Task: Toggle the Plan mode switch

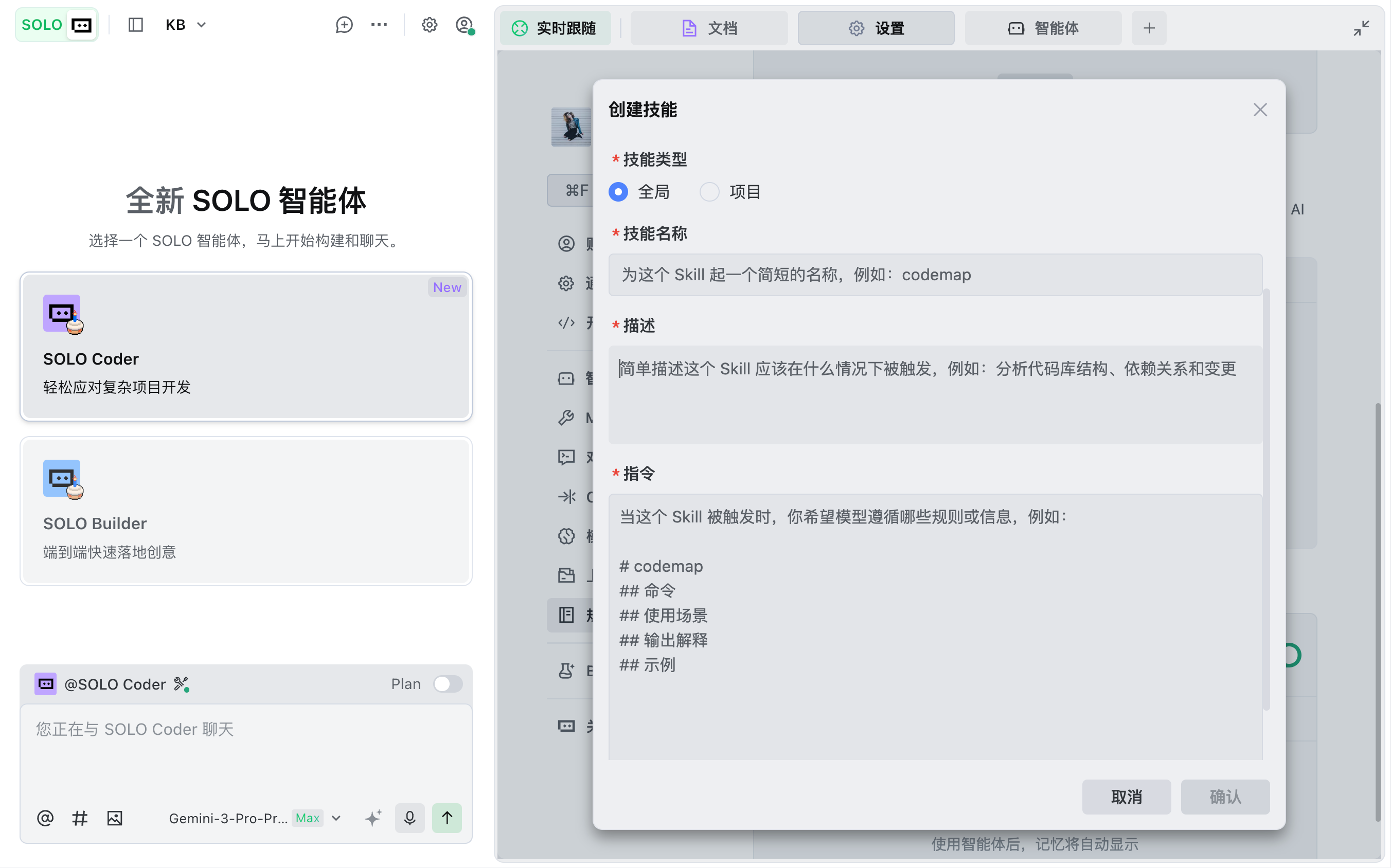Action: [x=448, y=684]
